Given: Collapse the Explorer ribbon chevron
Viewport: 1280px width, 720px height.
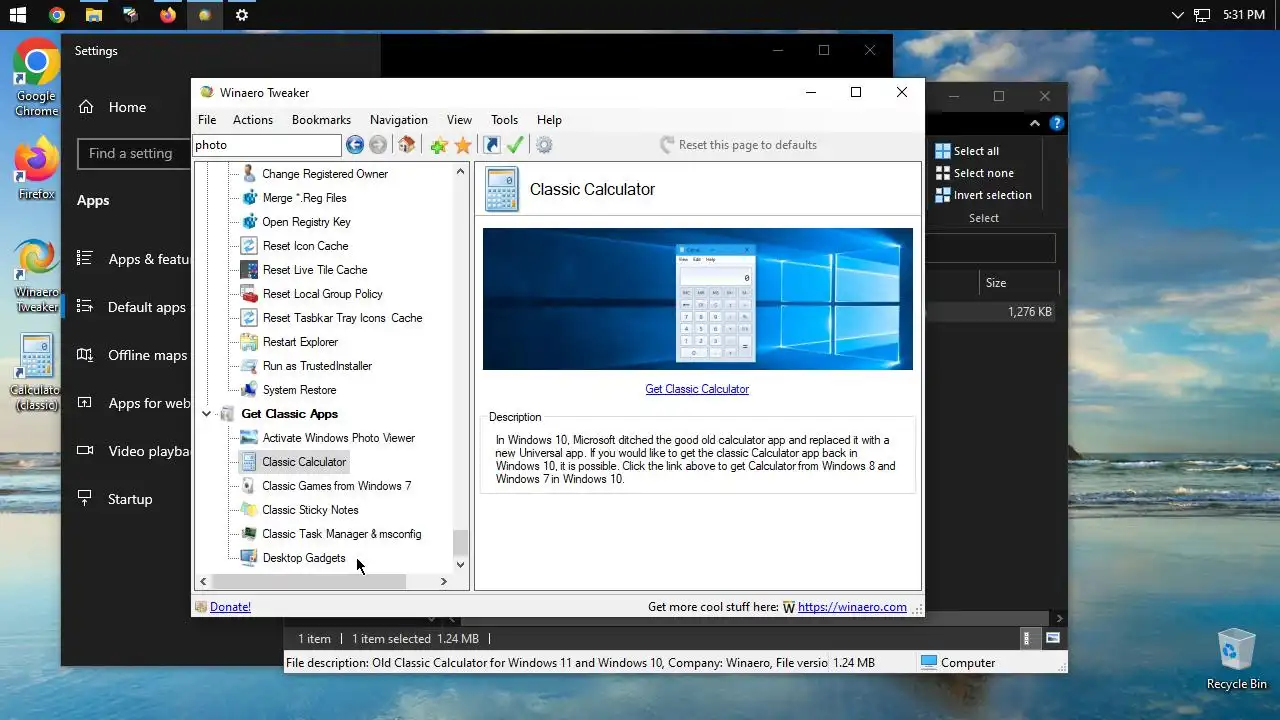Looking at the screenshot, I should pos(1036,124).
